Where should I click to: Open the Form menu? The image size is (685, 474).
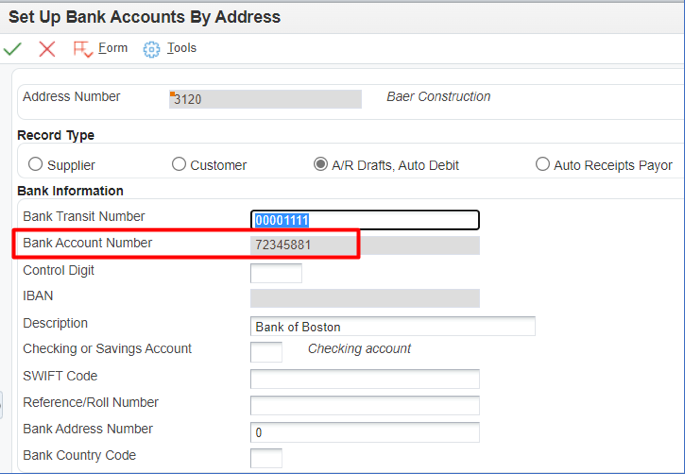(x=113, y=48)
